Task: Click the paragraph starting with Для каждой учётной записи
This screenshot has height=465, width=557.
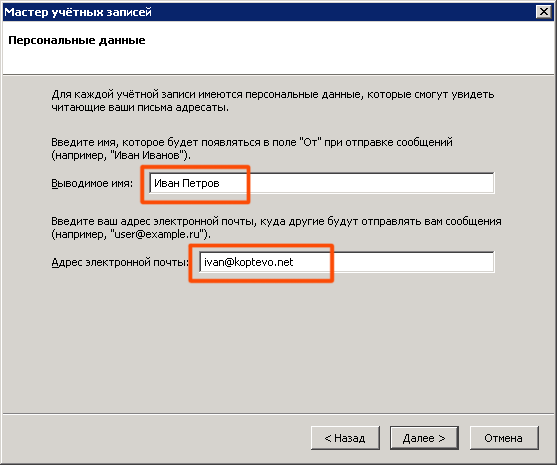Action: (273, 101)
